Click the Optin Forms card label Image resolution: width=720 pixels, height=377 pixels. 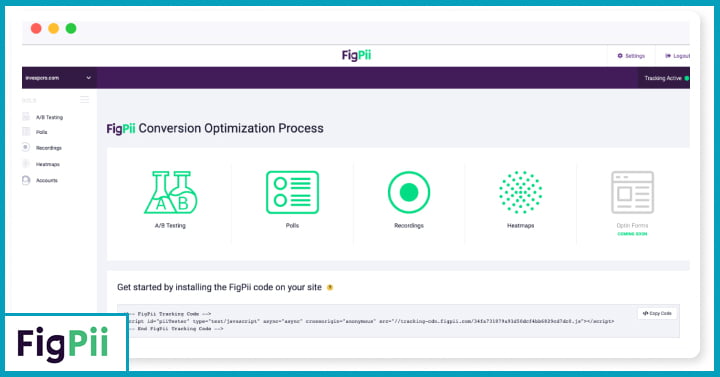pyautogui.click(x=632, y=225)
